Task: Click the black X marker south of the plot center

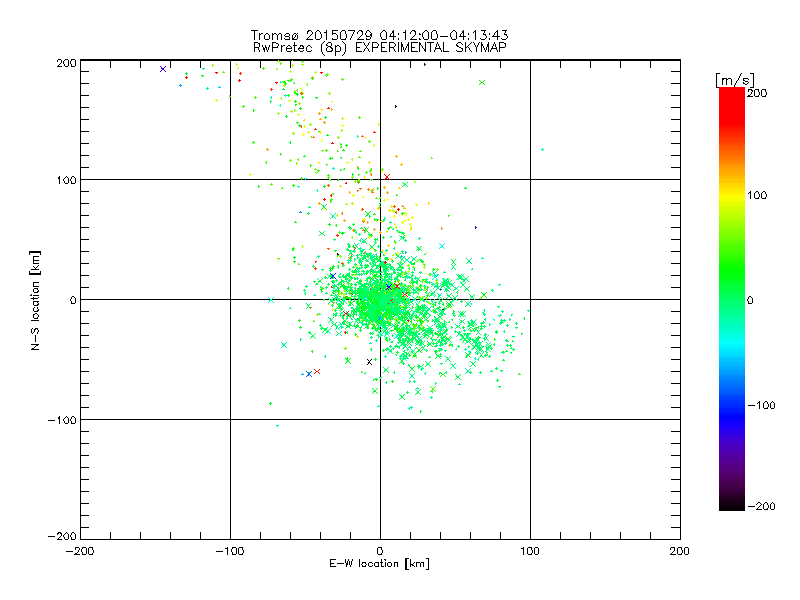Action: tap(369, 362)
